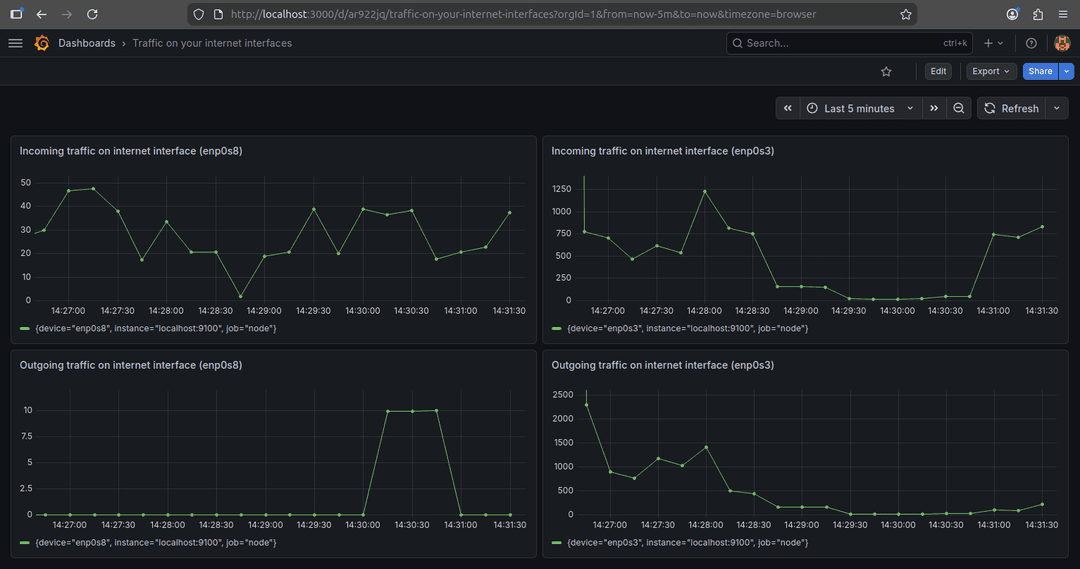Reload the page with the browser reload icon

pyautogui.click(x=92, y=14)
